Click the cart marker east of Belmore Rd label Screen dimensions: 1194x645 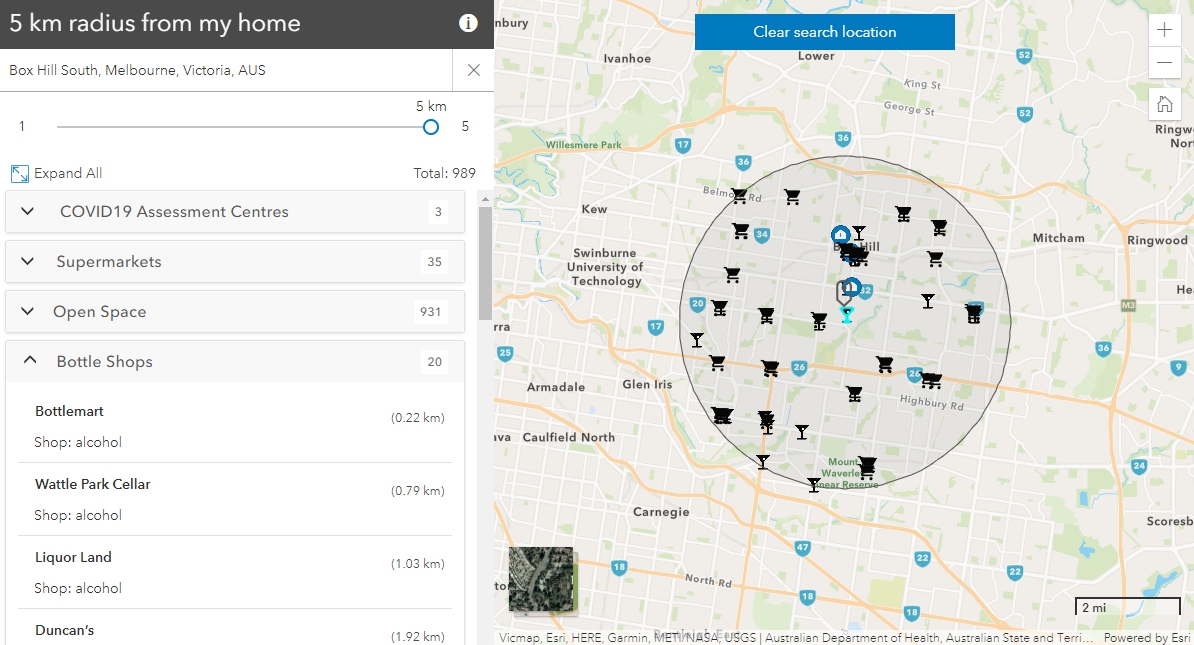[792, 197]
